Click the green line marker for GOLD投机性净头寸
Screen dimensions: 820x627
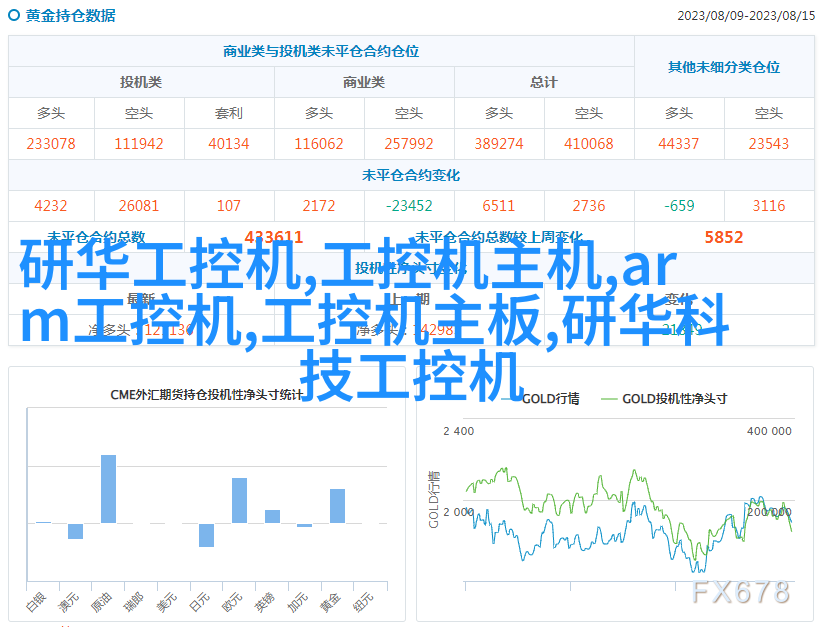click(609, 400)
